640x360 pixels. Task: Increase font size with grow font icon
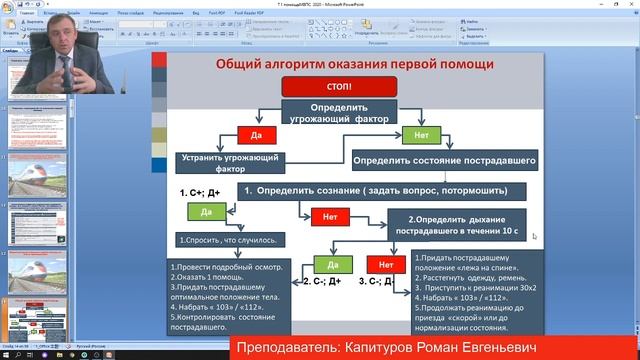(x=171, y=24)
